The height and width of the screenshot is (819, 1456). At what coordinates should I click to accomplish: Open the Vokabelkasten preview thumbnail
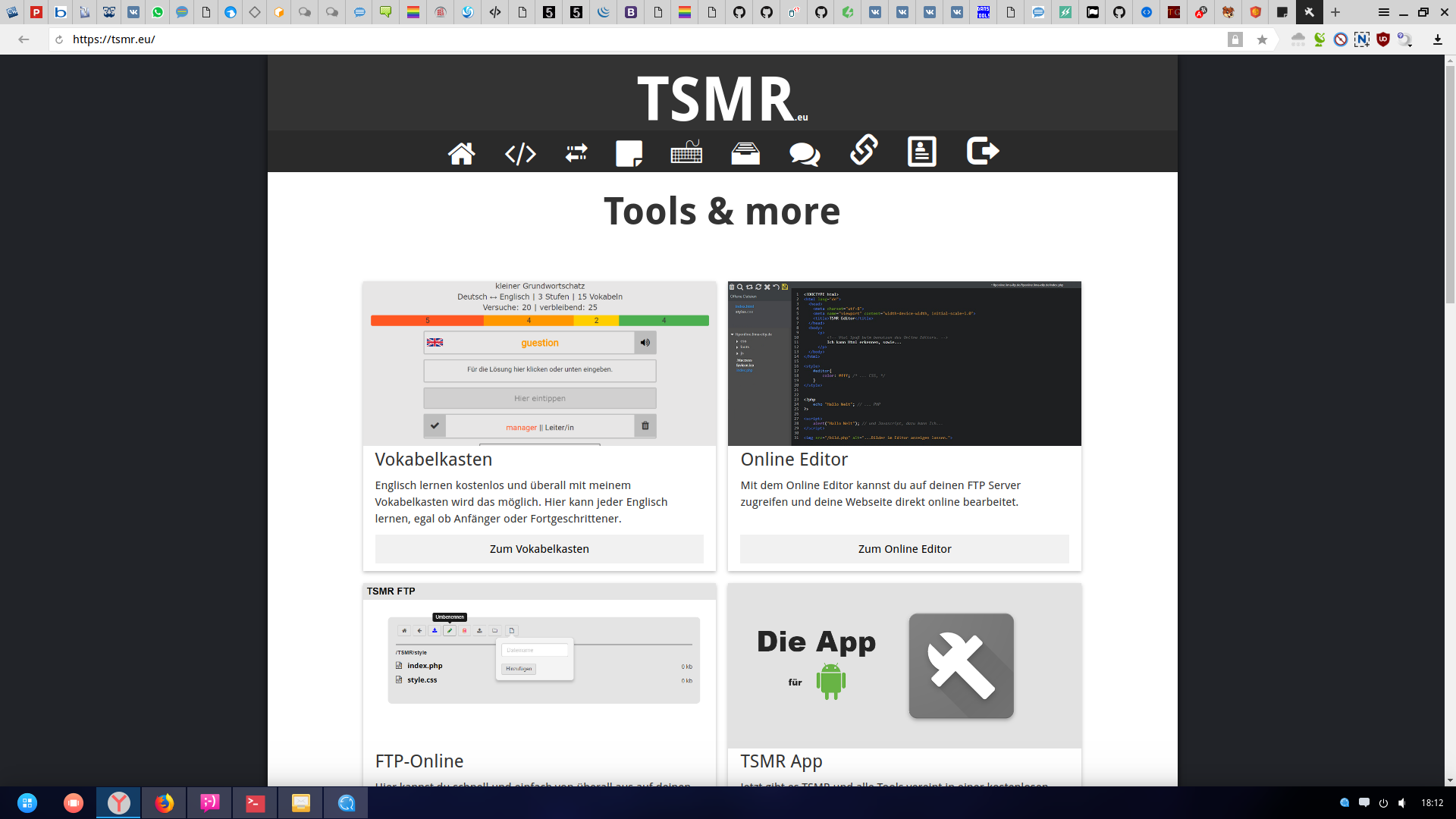[x=539, y=363]
